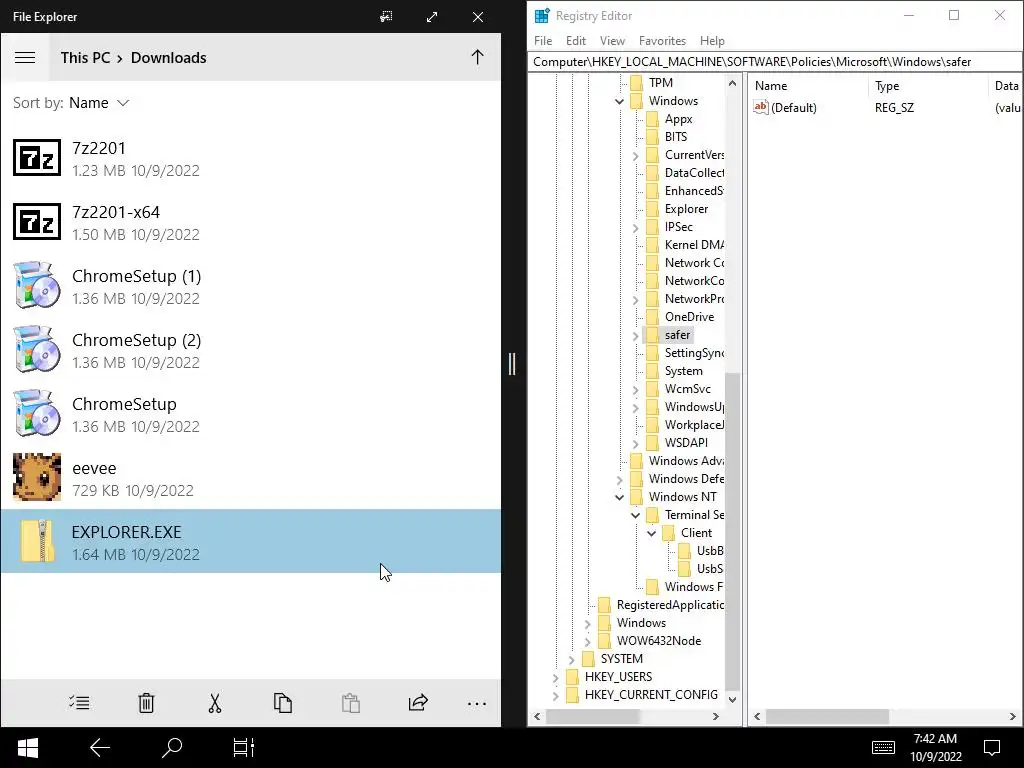Click the select-items checklist icon in File Explorer
1024x768 pixels.
(79, 703)
